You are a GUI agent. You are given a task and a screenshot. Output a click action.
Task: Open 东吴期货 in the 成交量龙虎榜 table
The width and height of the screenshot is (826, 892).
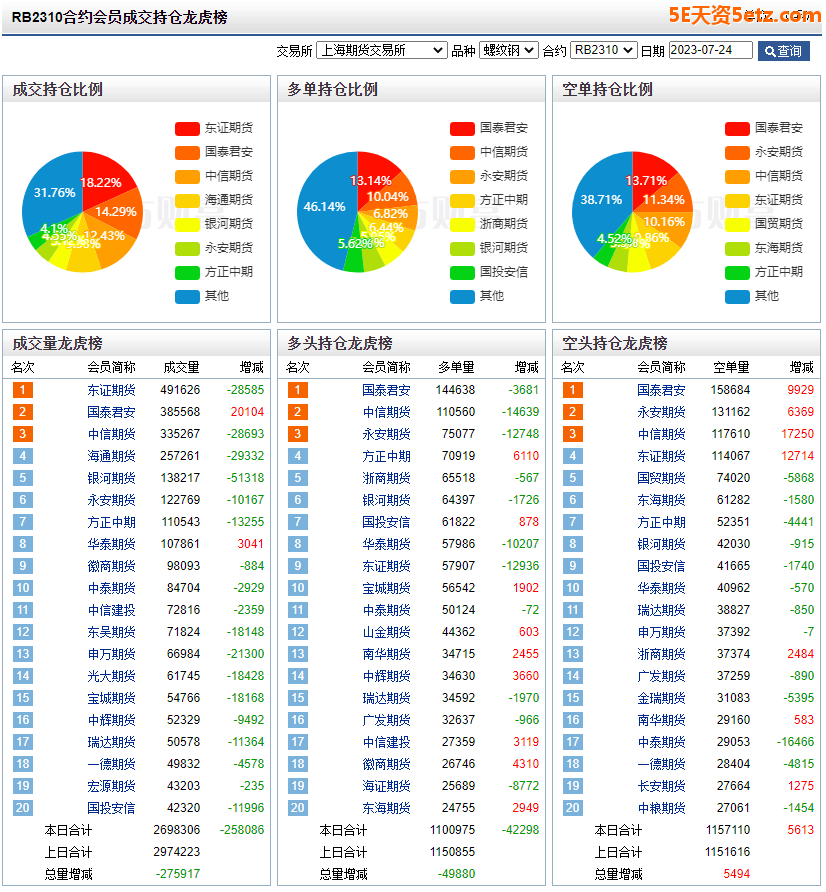click(111, 633)
